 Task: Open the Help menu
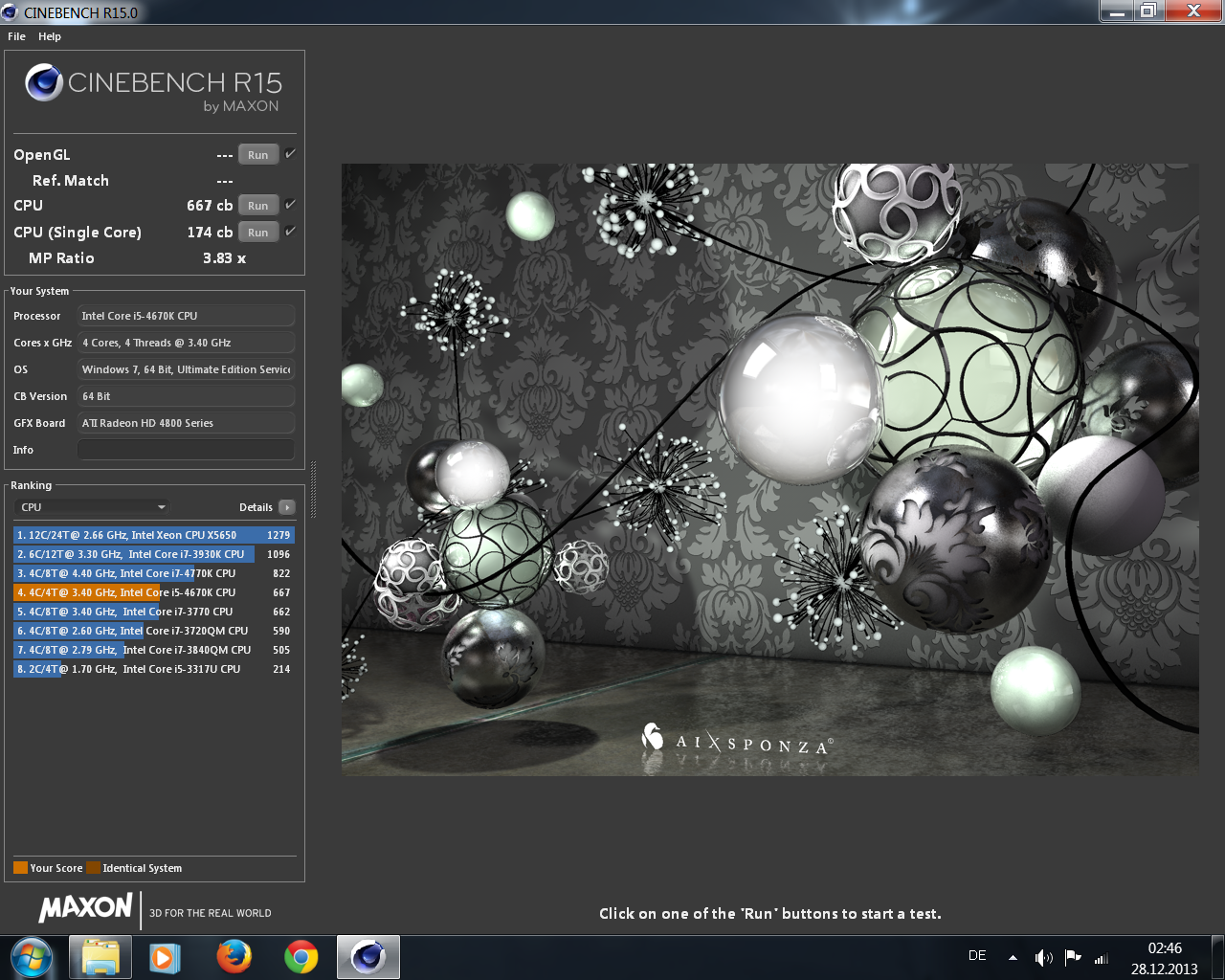tap(49, 36)
